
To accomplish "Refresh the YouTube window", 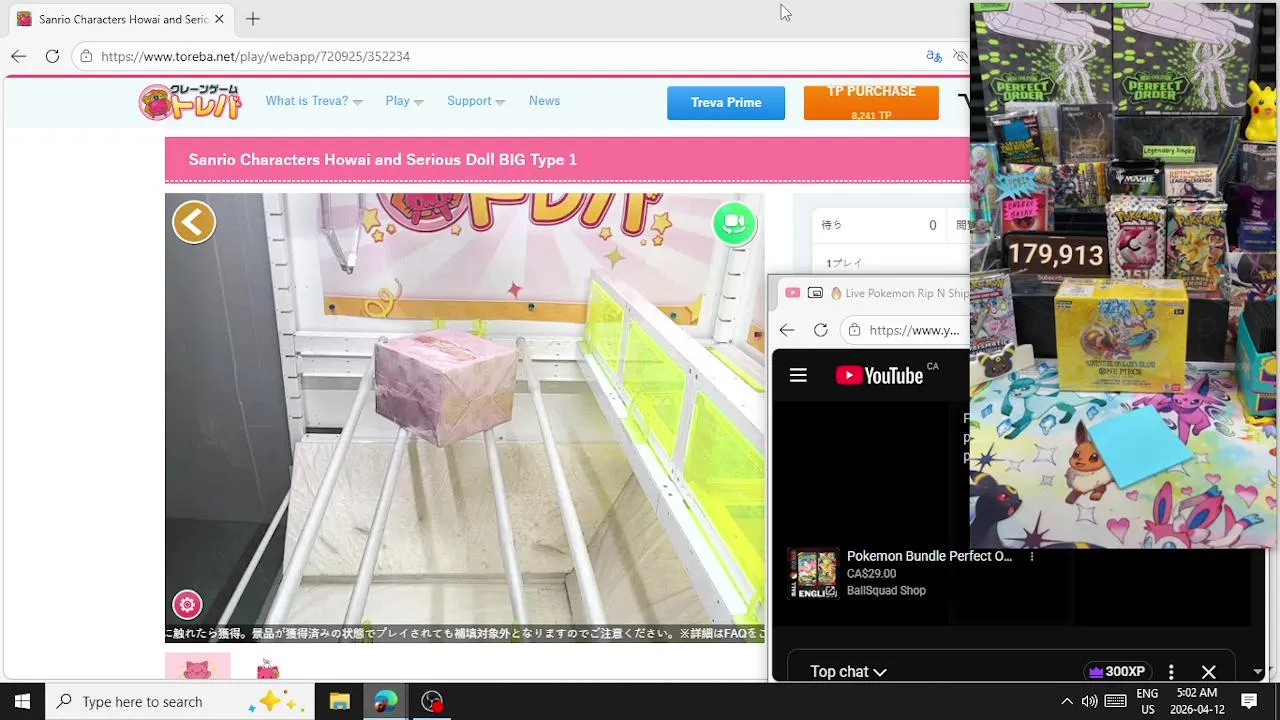I will point(820,330).
